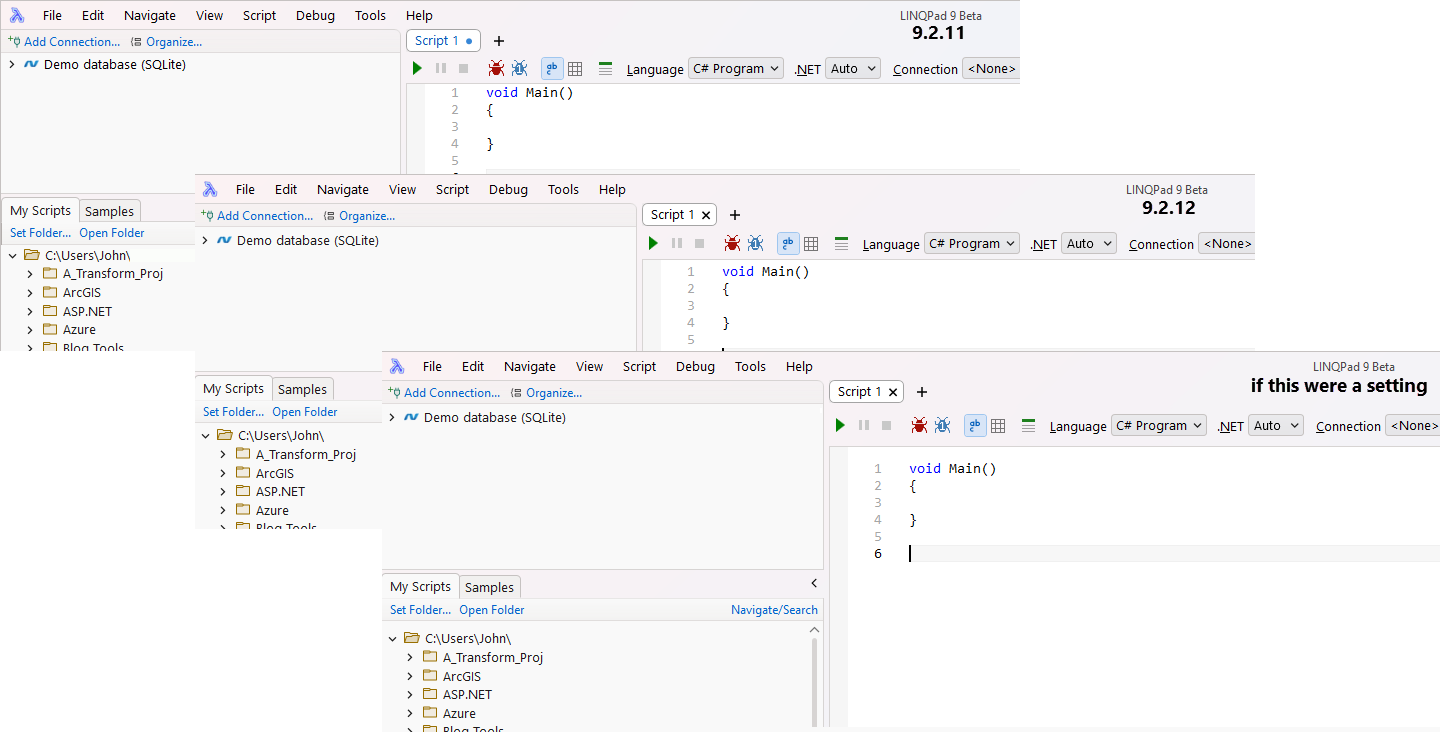
Task: Toggle rich text results in the 9.2.12 window
Action: coord(788,243)
